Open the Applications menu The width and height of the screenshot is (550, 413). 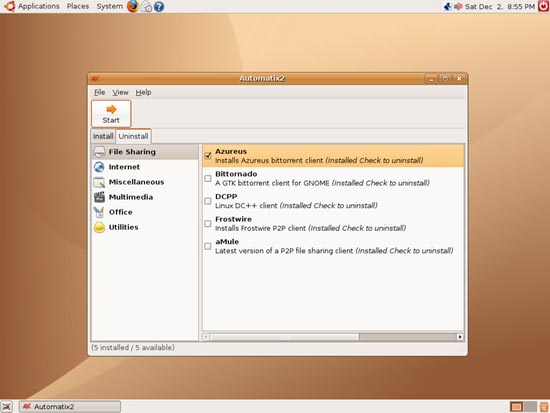[39, 6]
